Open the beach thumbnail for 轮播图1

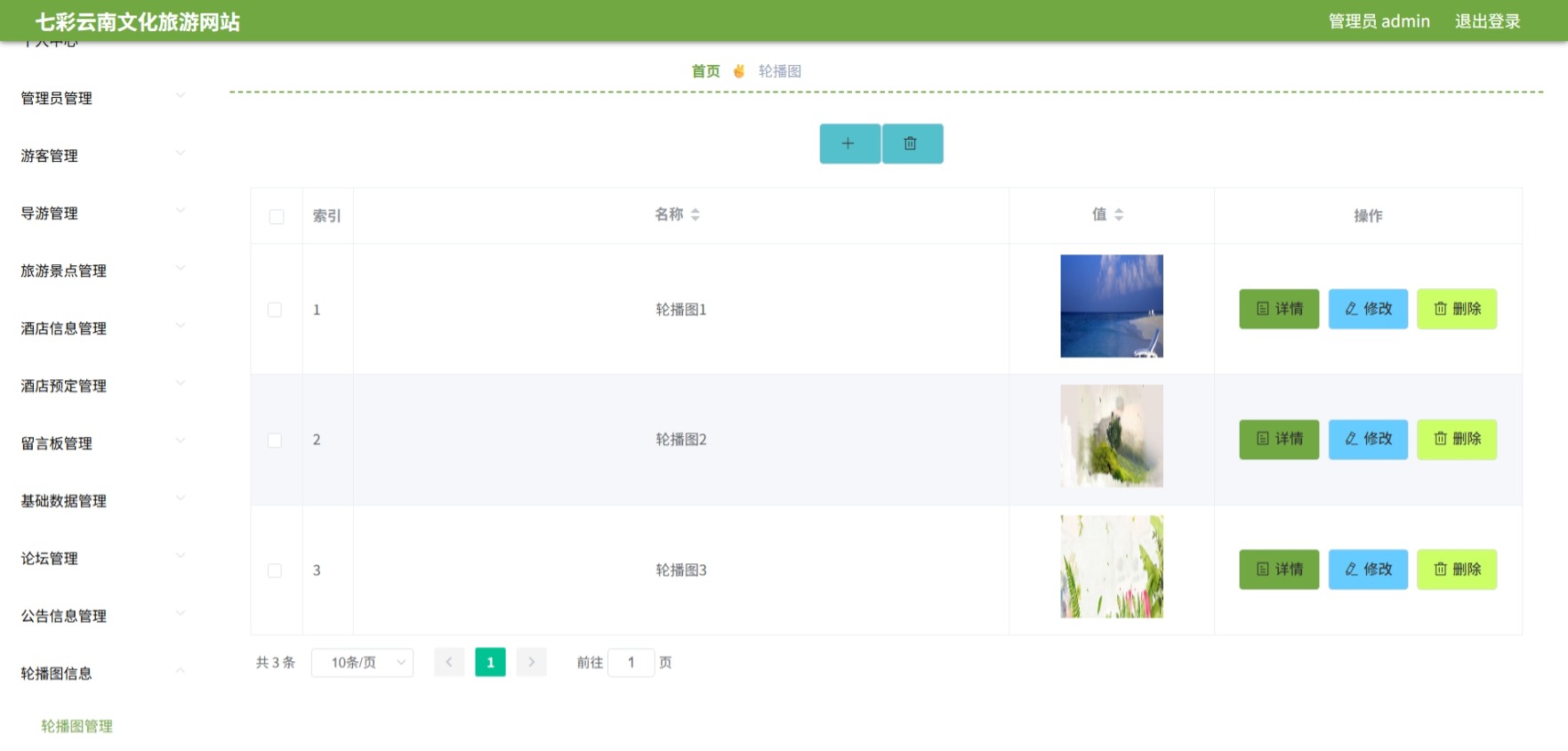(x=1112, y=306)
